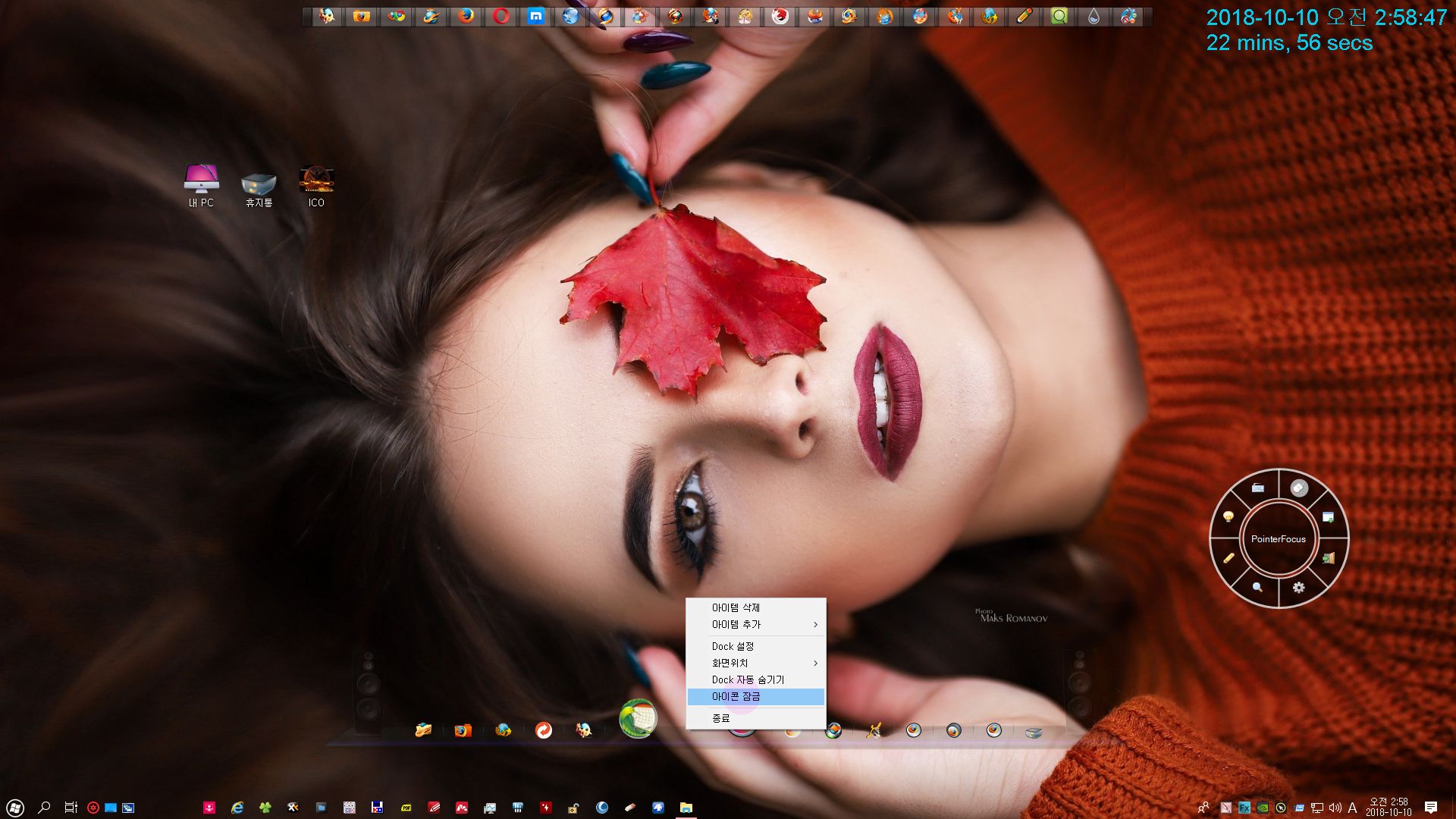Open Dock 설정 from the context menu
The height and width of the screenshot is (819, 1456).
[x=756, y=646]
